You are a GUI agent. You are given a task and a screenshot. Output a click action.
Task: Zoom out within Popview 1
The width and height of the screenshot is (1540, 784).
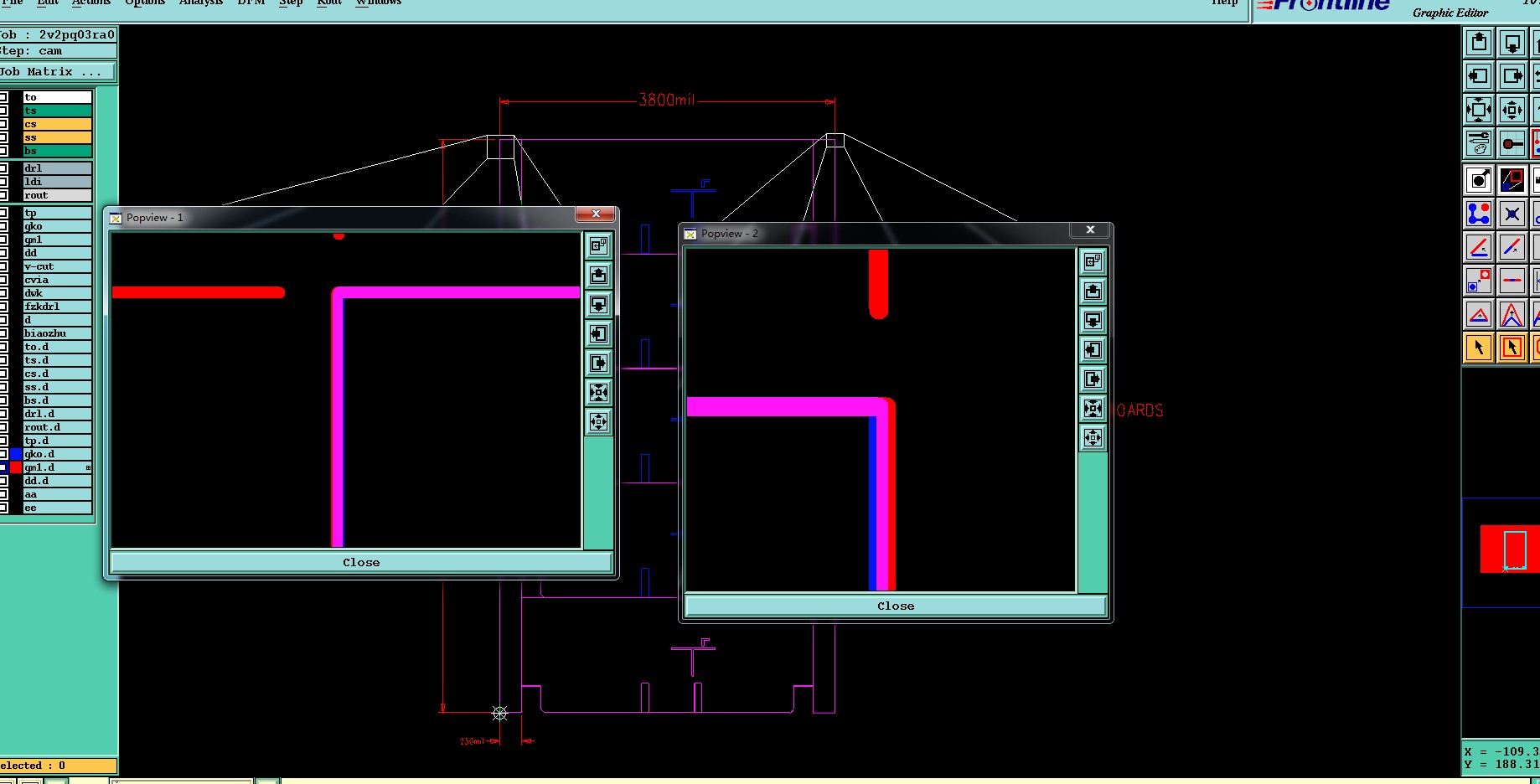point(598,421)
